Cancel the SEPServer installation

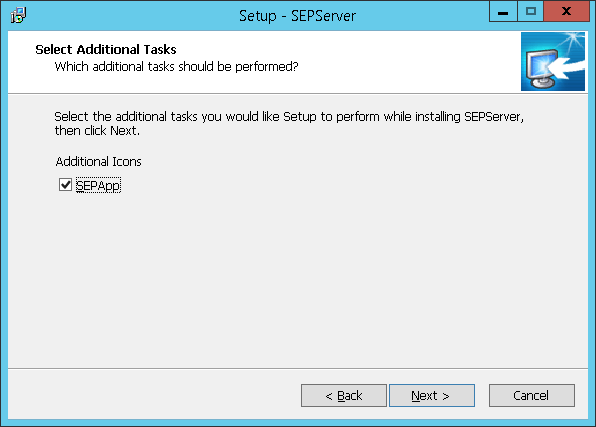click(531, 395)
